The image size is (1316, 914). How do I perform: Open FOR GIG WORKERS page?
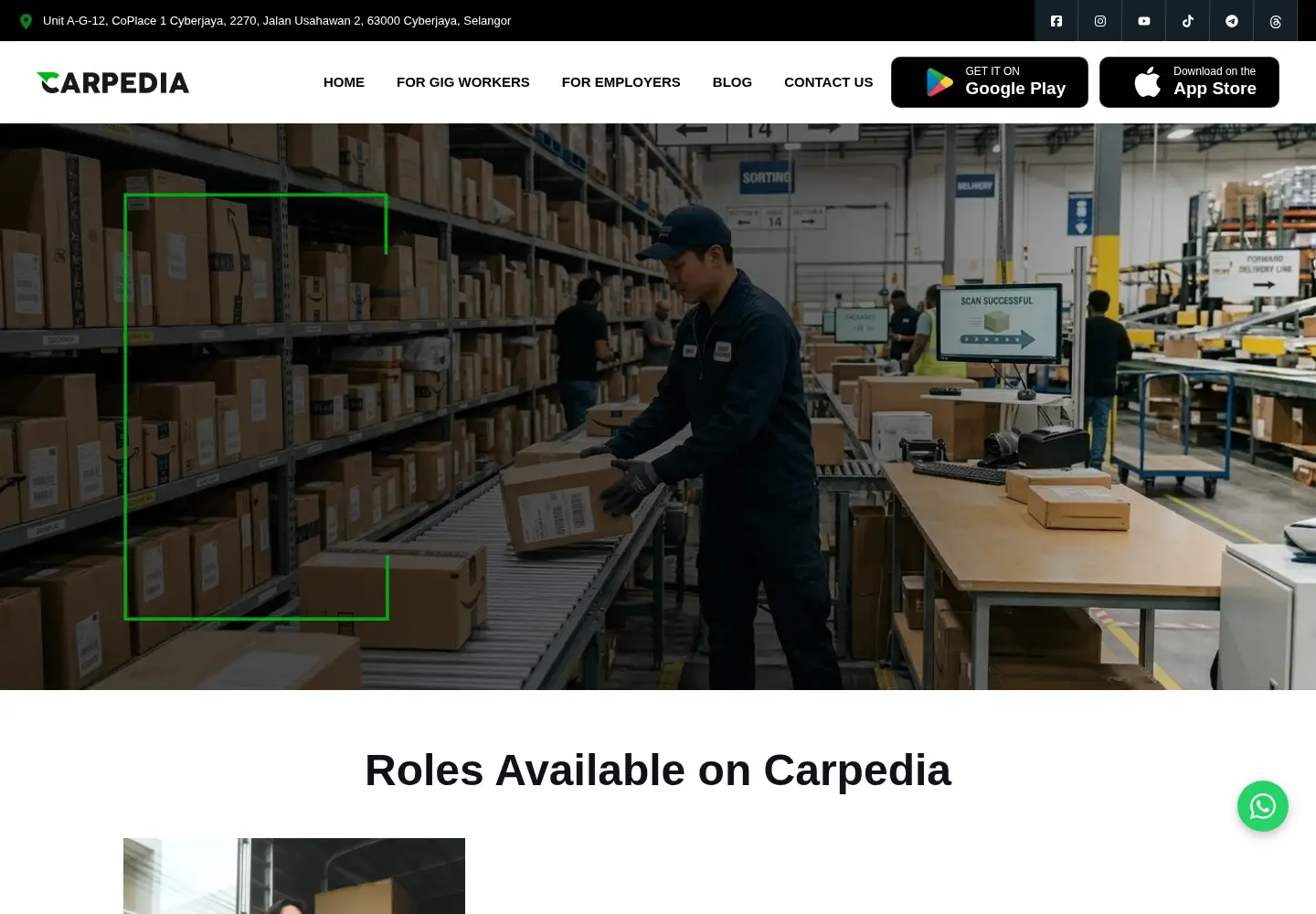pos(463,82)
